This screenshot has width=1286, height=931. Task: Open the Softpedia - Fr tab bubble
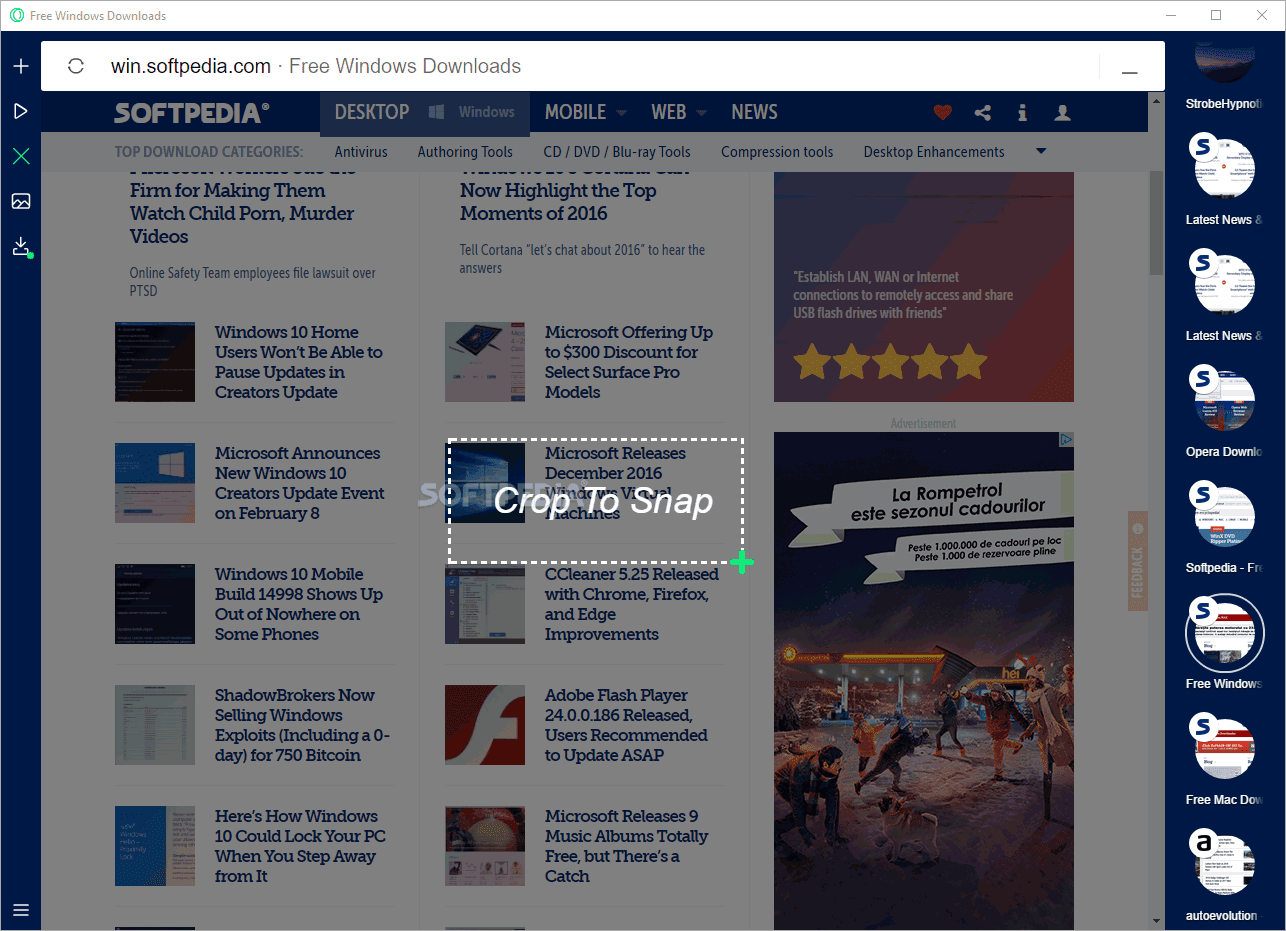1225,517
